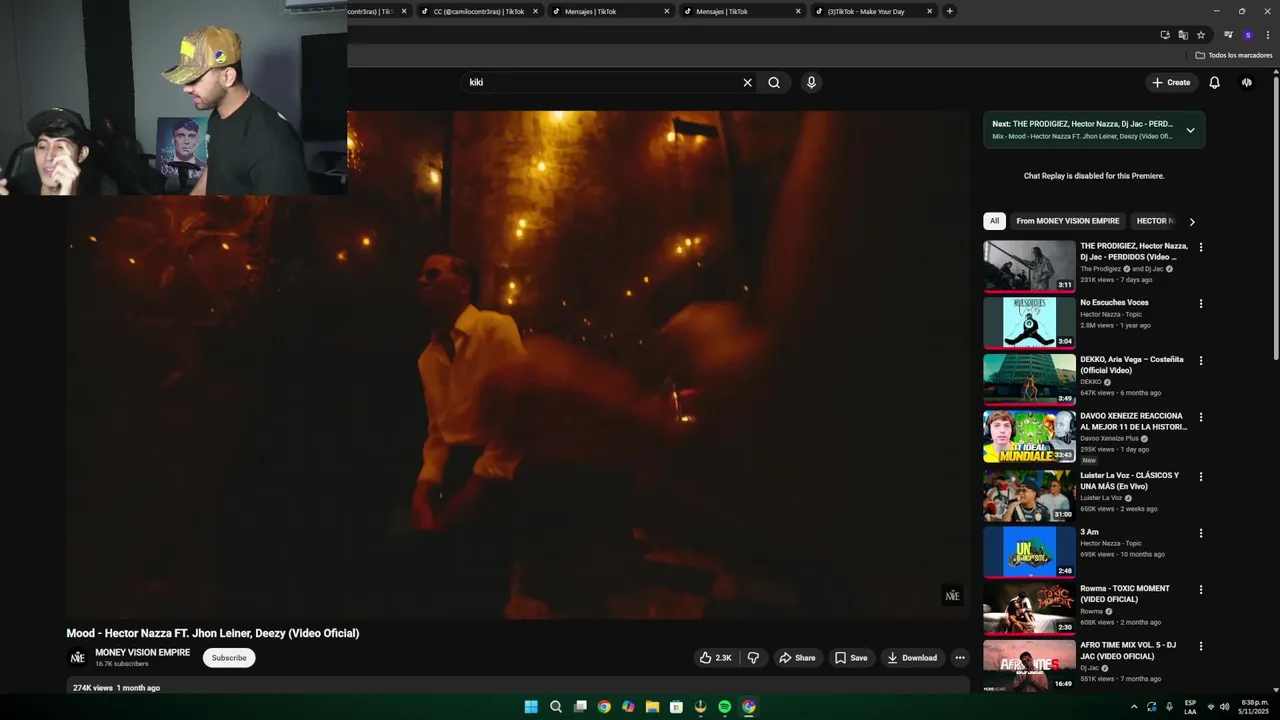
Task: Open 'AFRO TIME MIX VOL. 5' title link
Action: point(1128,651)
